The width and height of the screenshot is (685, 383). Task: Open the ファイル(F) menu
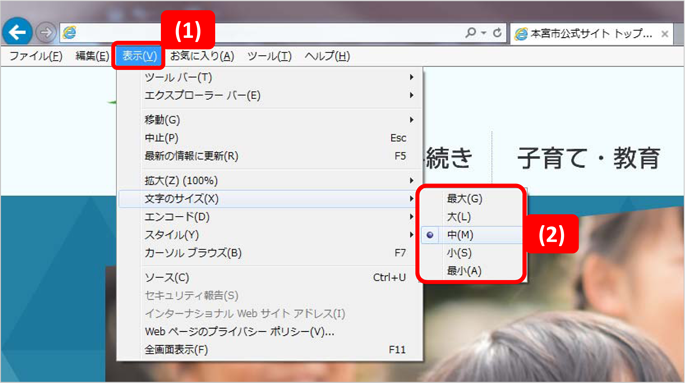(x=36, y=56)
